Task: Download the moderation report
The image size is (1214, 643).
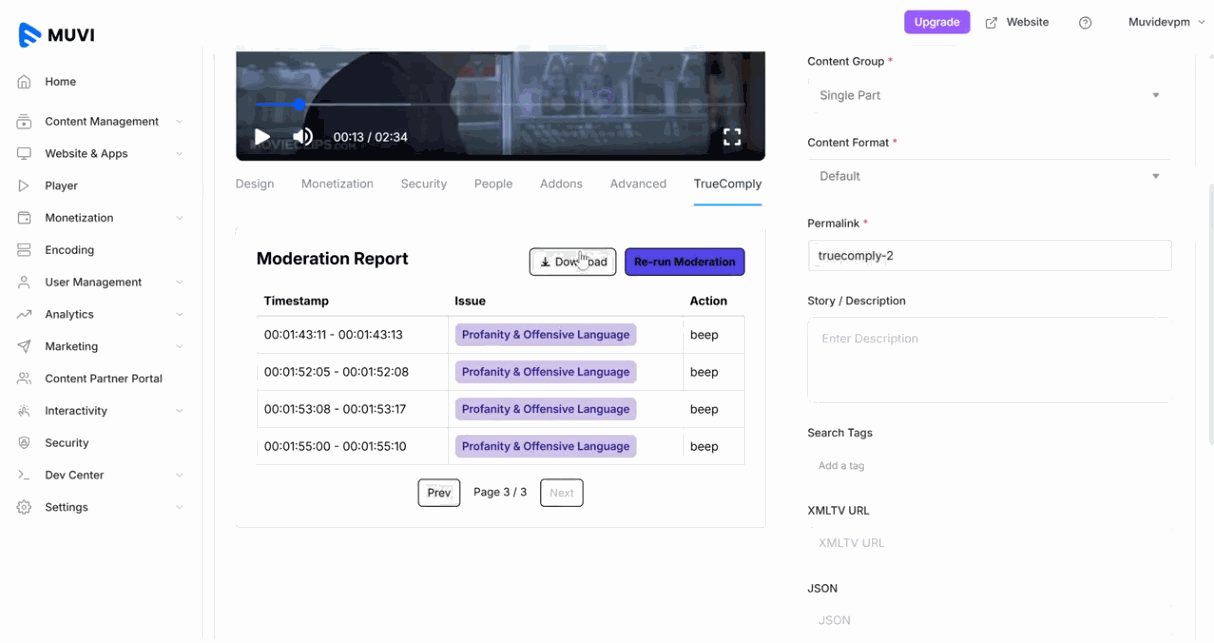Action: (572, 262)
